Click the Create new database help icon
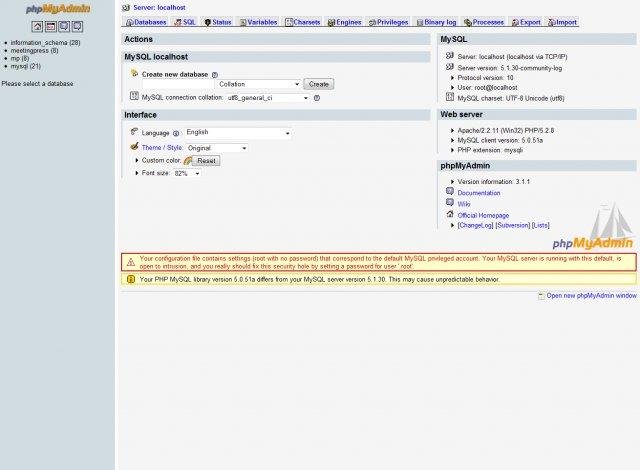 pos(215,75)
